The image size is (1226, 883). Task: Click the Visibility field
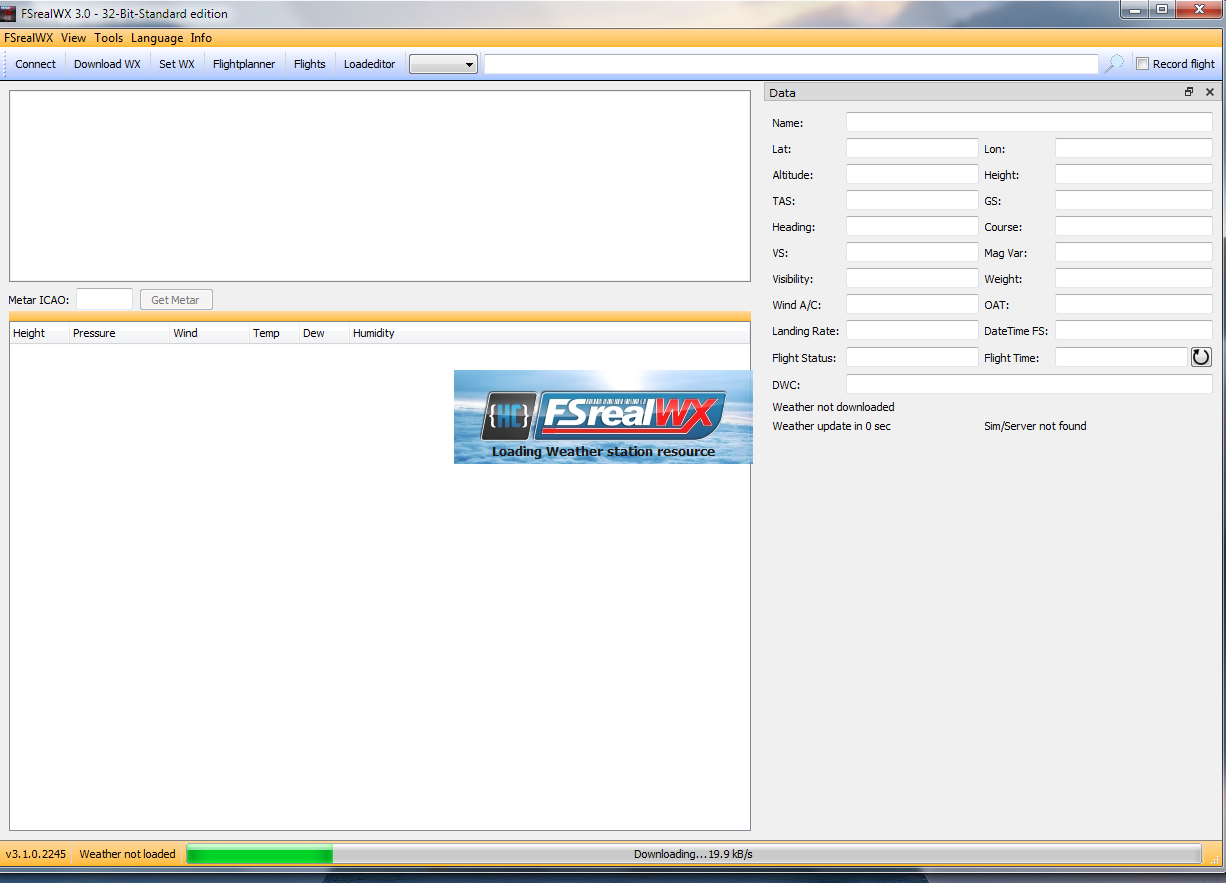point(912,278)
